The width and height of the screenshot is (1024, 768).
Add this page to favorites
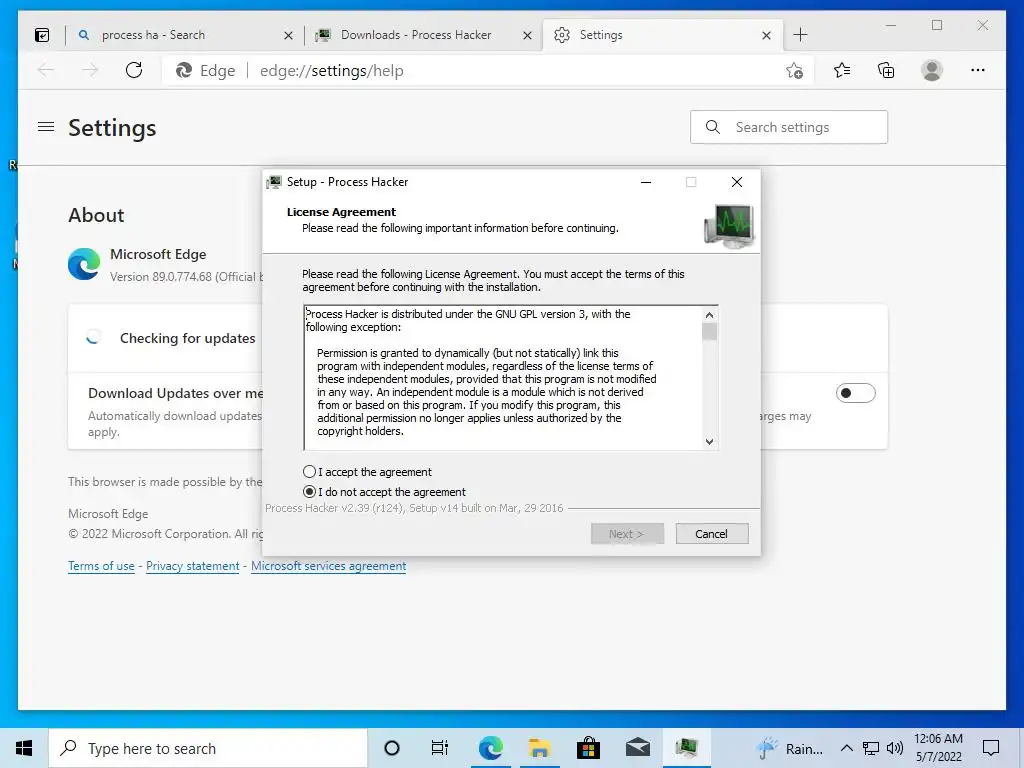coord(794,71)
